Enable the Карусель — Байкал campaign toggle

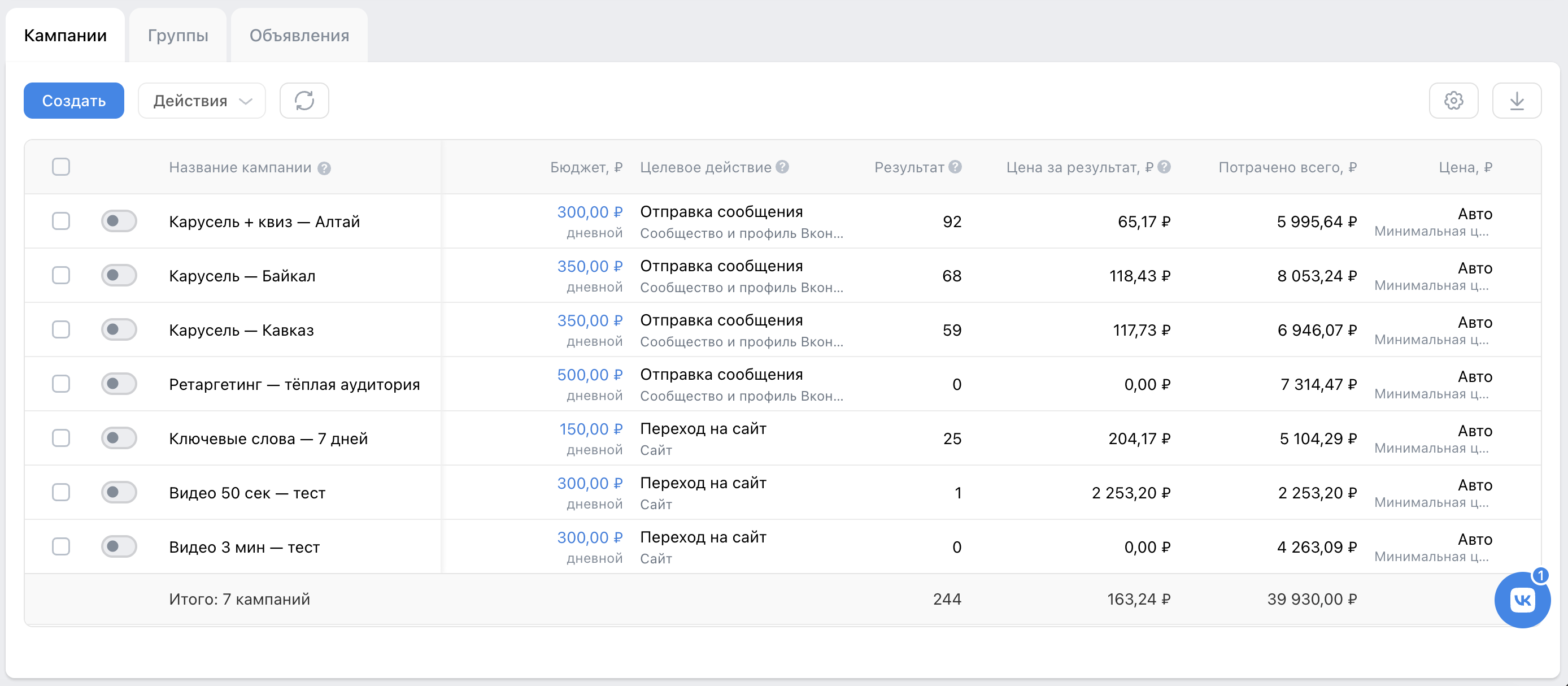click(119, 275)
